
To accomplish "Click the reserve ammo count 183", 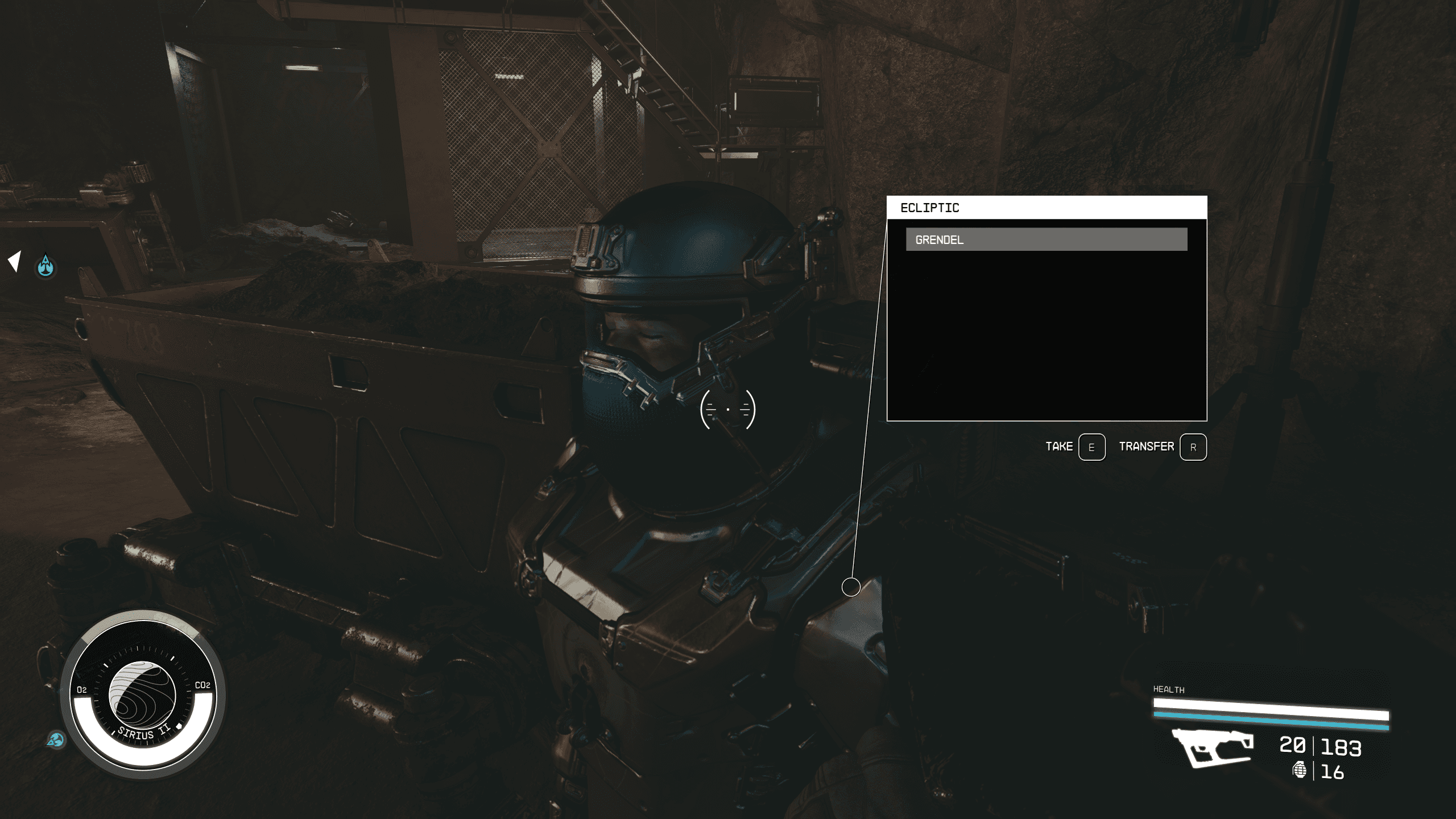I will (1341, 748).
